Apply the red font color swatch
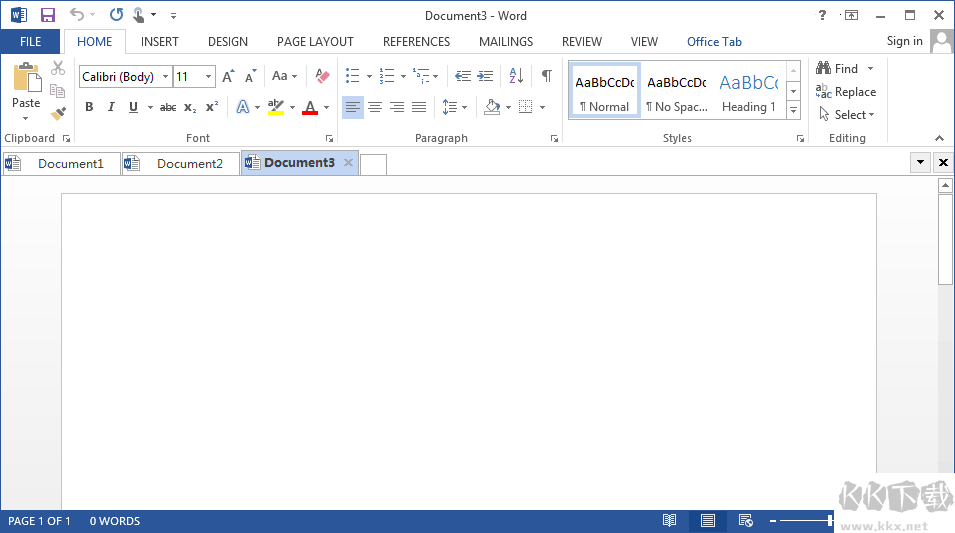Screen dimensions: 955x533 (310, 108)
